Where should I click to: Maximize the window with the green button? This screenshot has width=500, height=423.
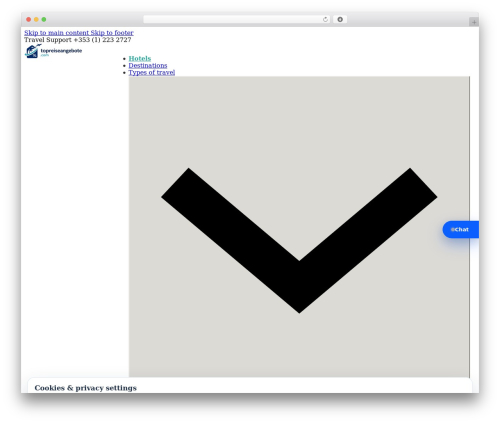tap(44, 19)
